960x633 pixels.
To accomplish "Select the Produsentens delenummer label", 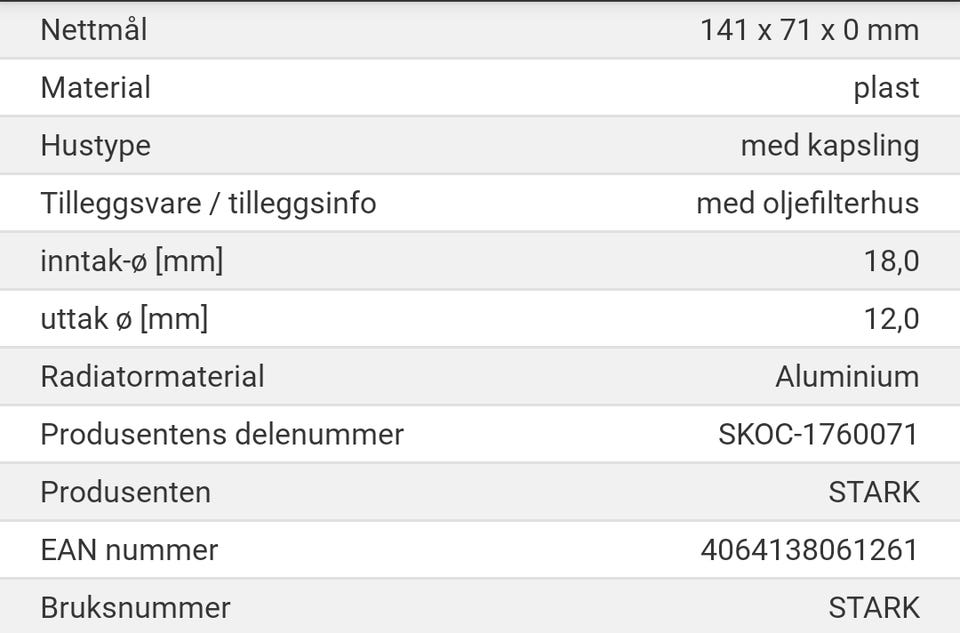I will [222, 435].
